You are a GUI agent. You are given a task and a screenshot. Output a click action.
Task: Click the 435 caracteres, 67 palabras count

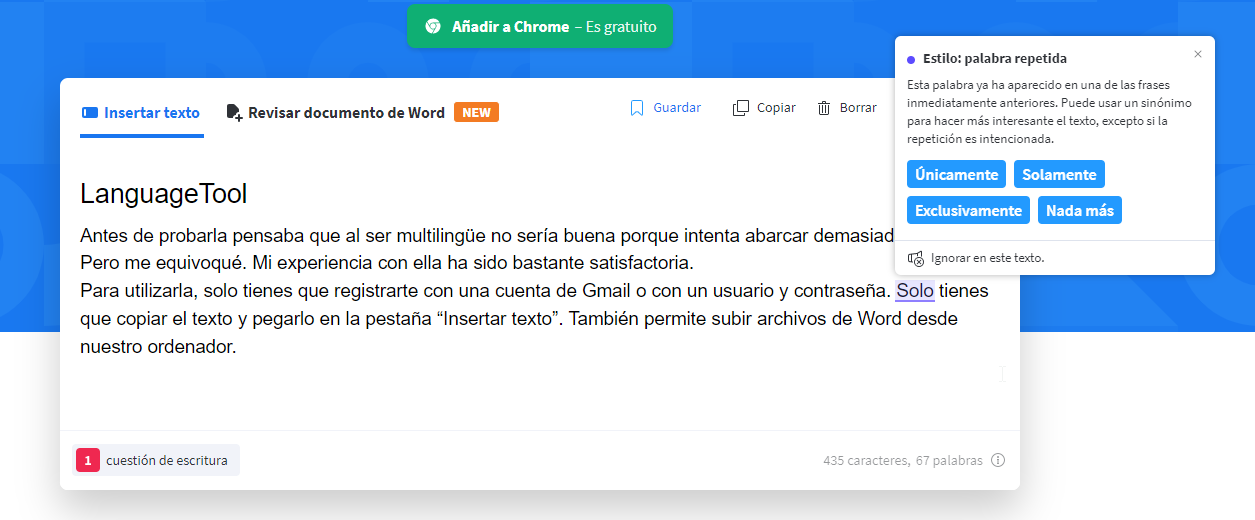tap(903, 461)
